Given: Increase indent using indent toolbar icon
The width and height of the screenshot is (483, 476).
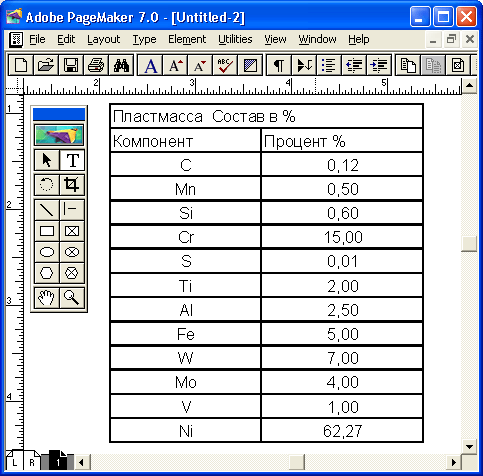Looking at the screenshot, I should pyautogui.click(x=379, y=65).
